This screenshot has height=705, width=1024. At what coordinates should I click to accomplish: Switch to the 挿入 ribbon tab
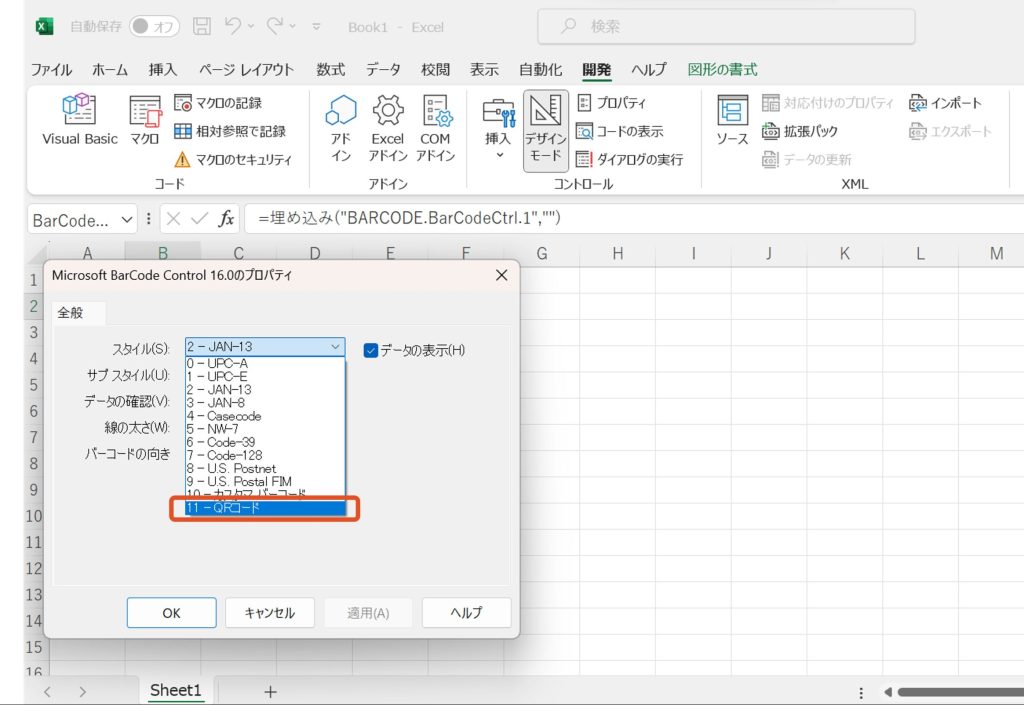click(163, 69)
